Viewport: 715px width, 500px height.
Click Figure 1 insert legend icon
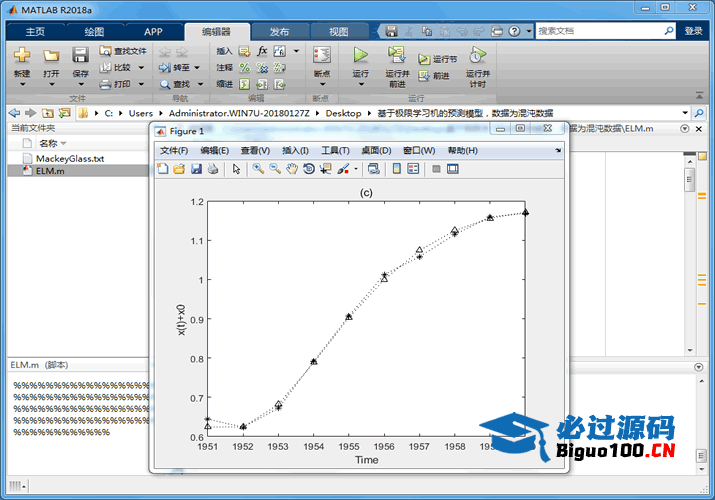pyautogui.click(x=414, y=169)
